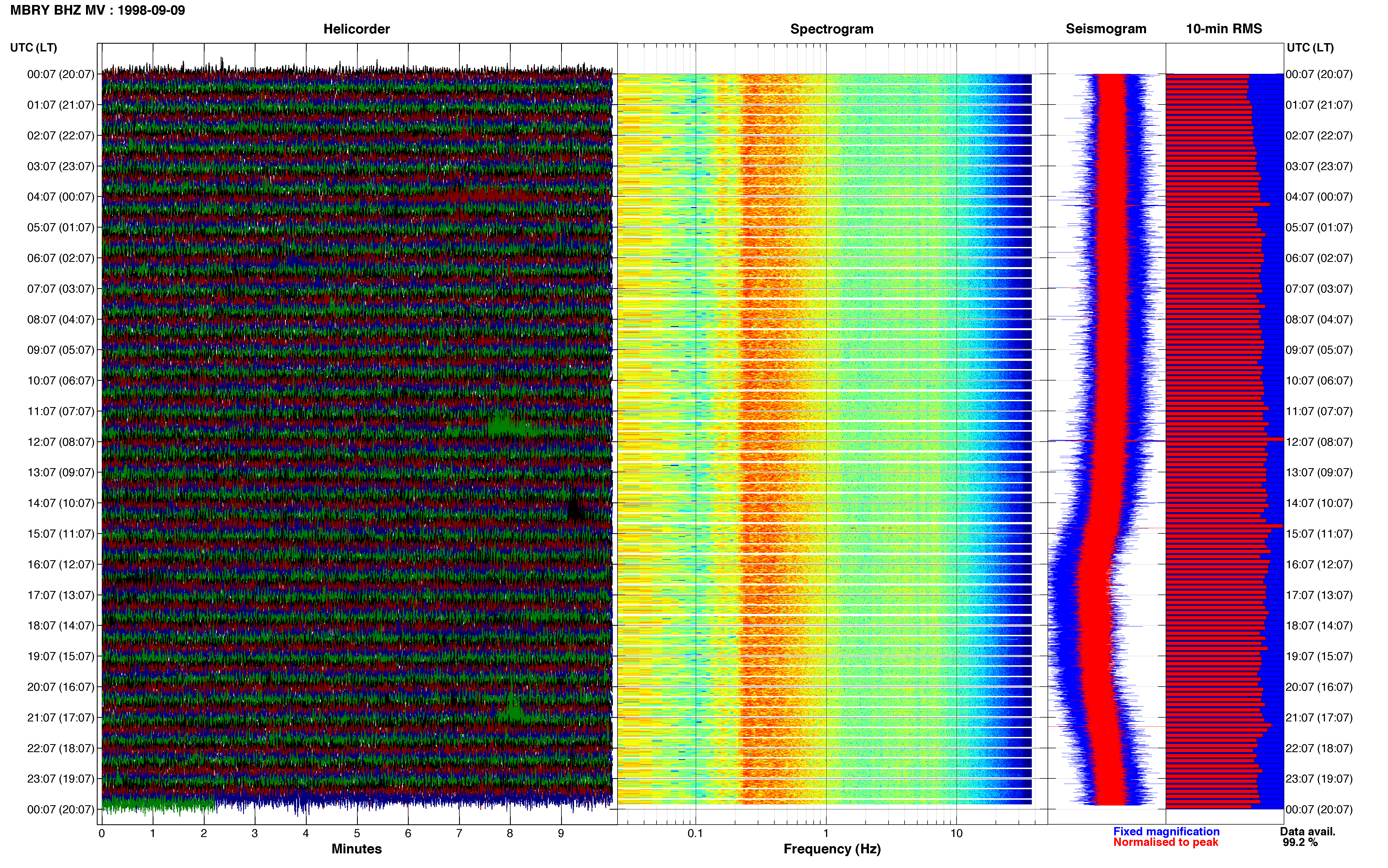Click right time label 15:07 (11:07)

(x=1319, y=534)
